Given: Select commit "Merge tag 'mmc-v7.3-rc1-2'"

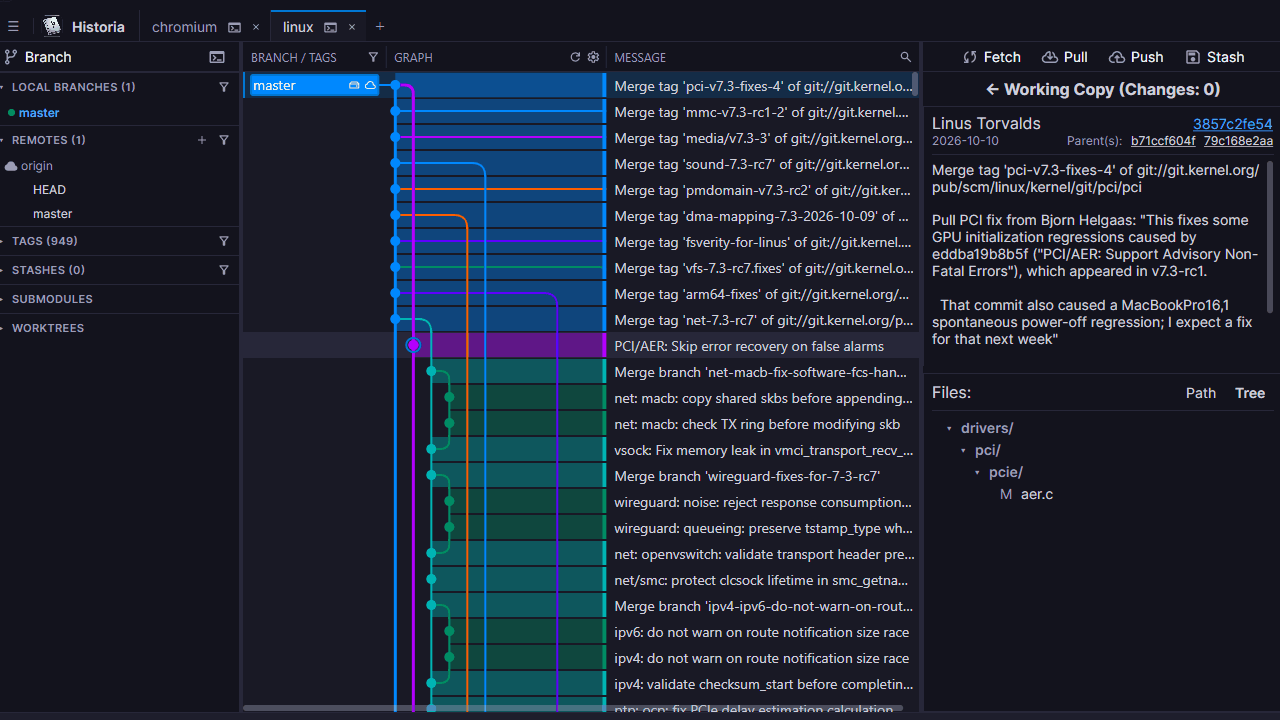Looking at the screenshot, I should (x=763, y=112).
